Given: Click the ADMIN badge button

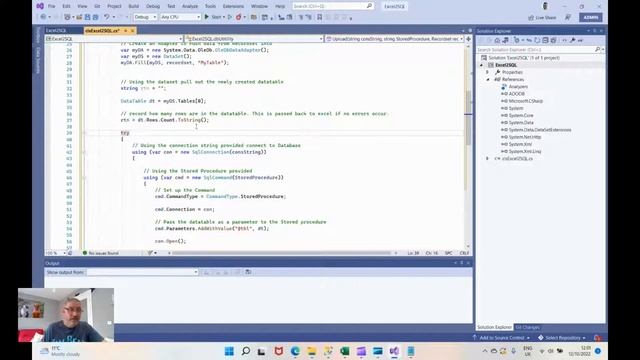Looking at the screenshot, I should (590, 18).
